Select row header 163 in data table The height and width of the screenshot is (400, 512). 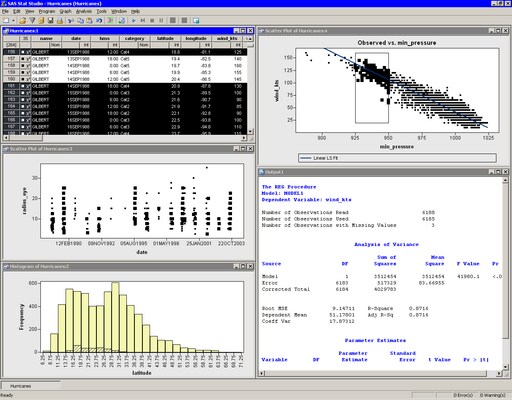(11, 100)
